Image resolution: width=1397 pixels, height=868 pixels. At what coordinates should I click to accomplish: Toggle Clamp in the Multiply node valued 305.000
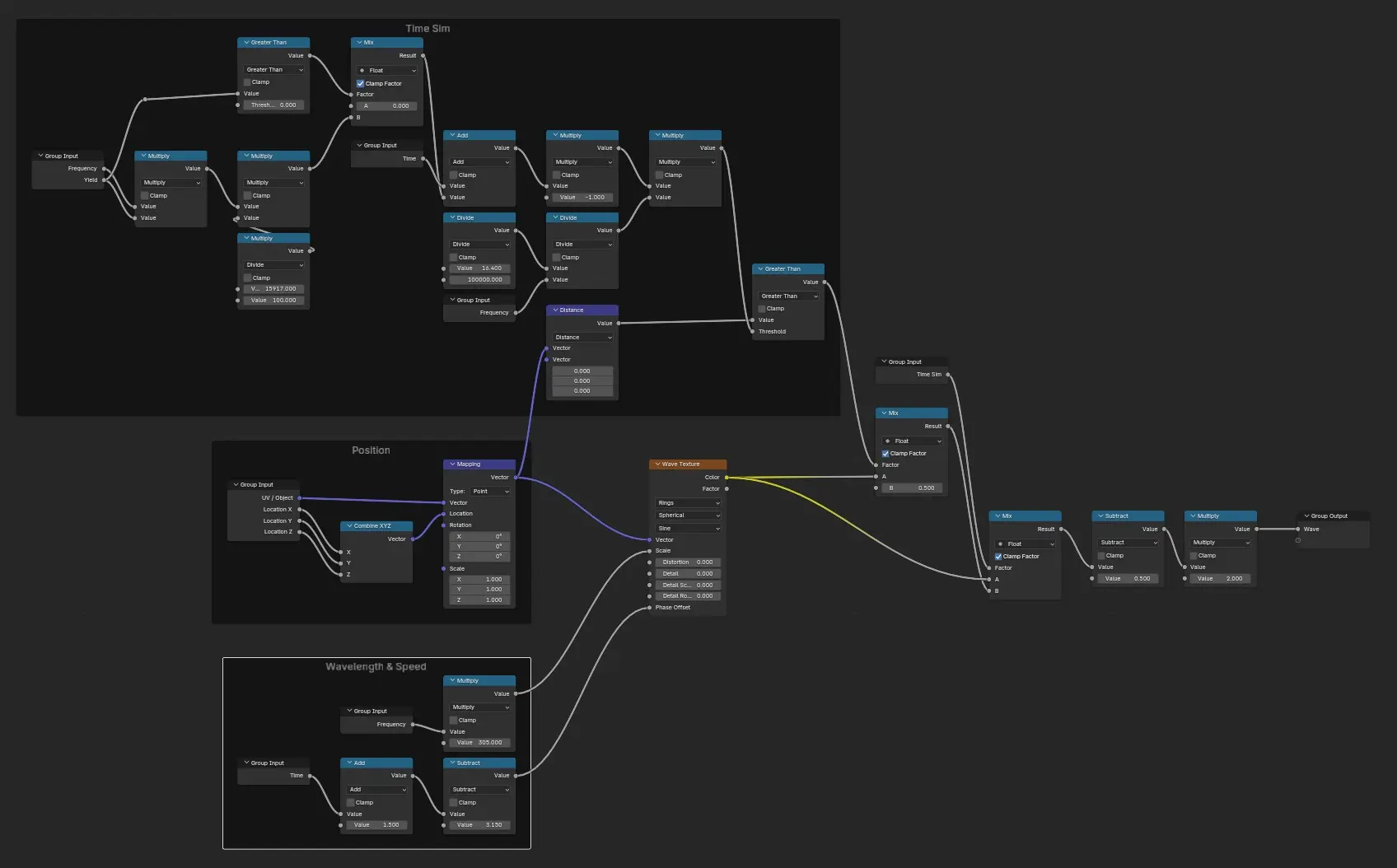click(x=454, y=721)
